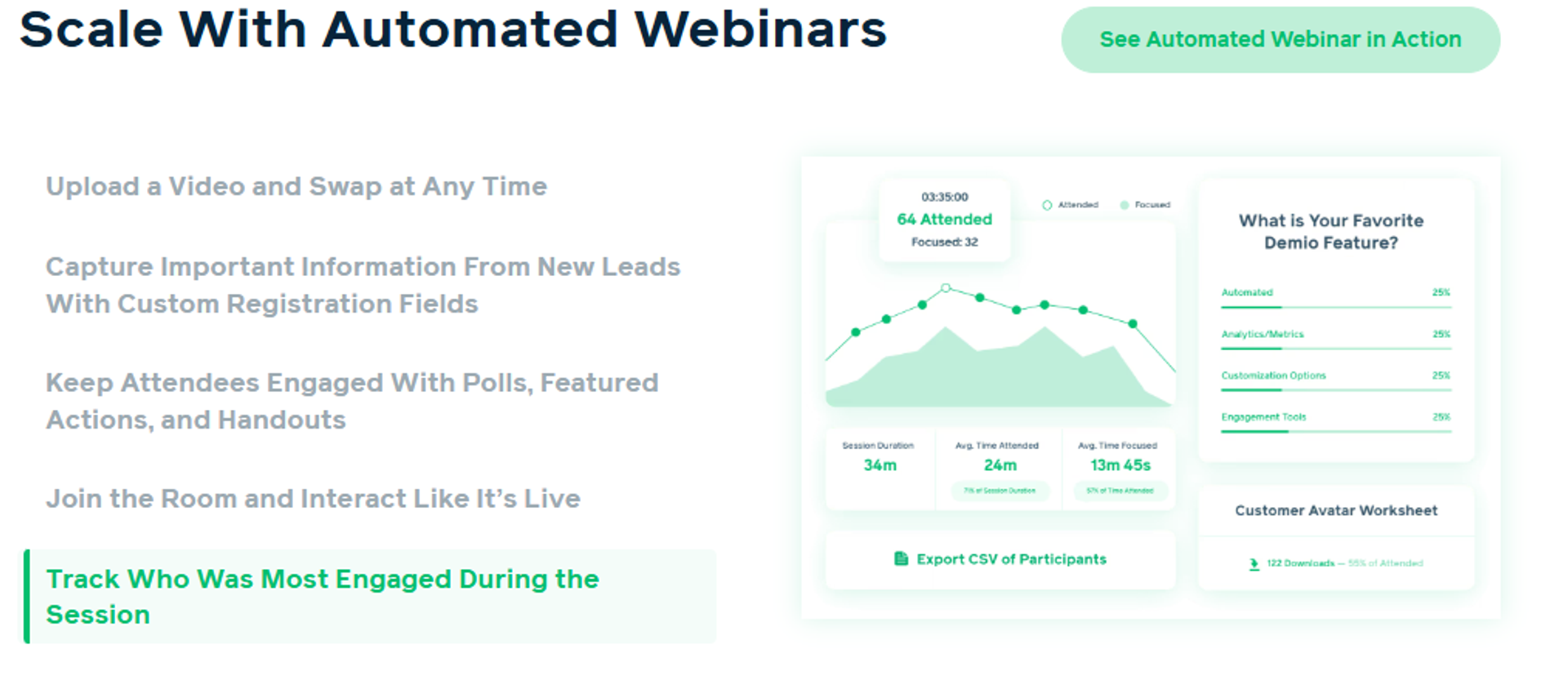Click the hollow peak point on chart
This screenshot has width=1568, height=685.
pyautogui.click(x=946, y=287)
